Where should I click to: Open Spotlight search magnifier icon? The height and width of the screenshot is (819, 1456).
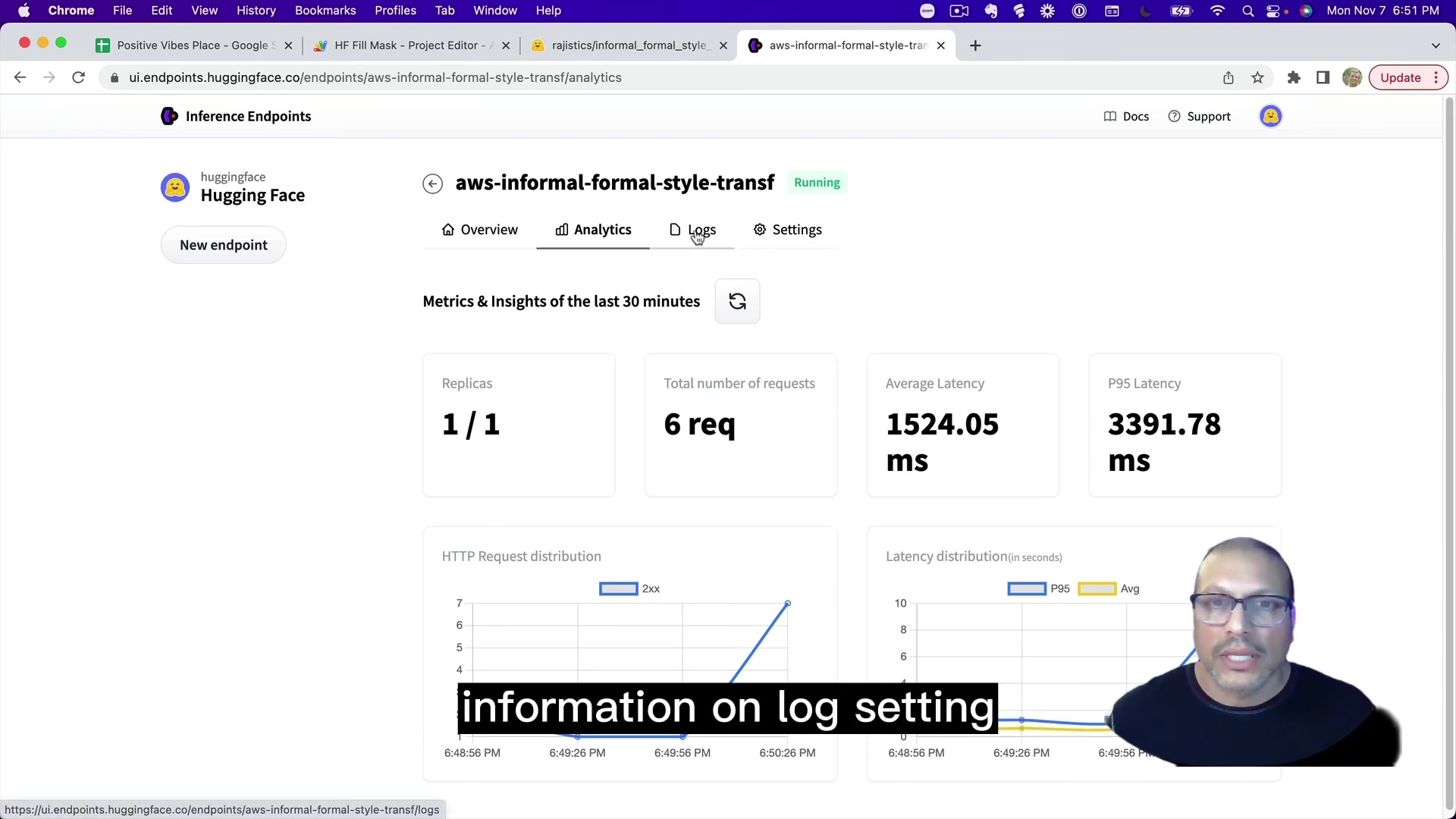(x=1247, y=11)
